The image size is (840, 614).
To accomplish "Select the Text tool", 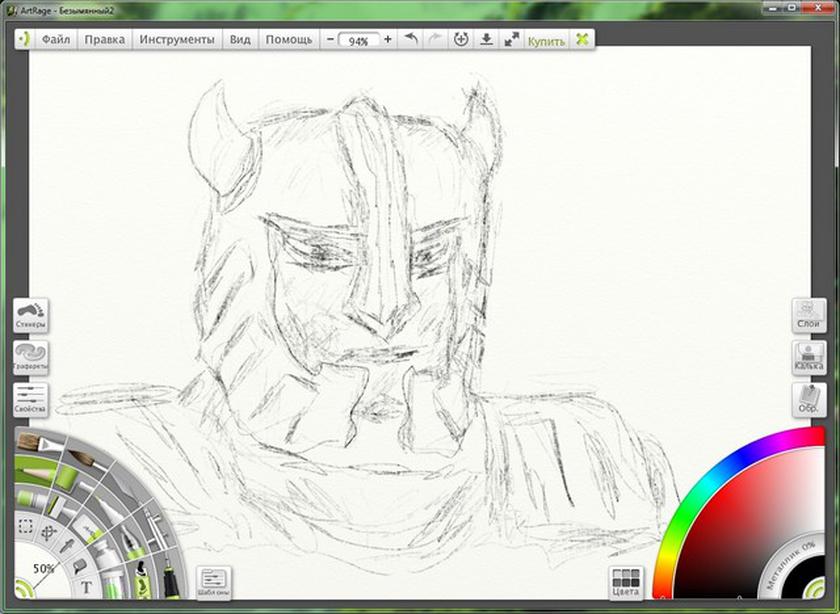I will (86, 587).
